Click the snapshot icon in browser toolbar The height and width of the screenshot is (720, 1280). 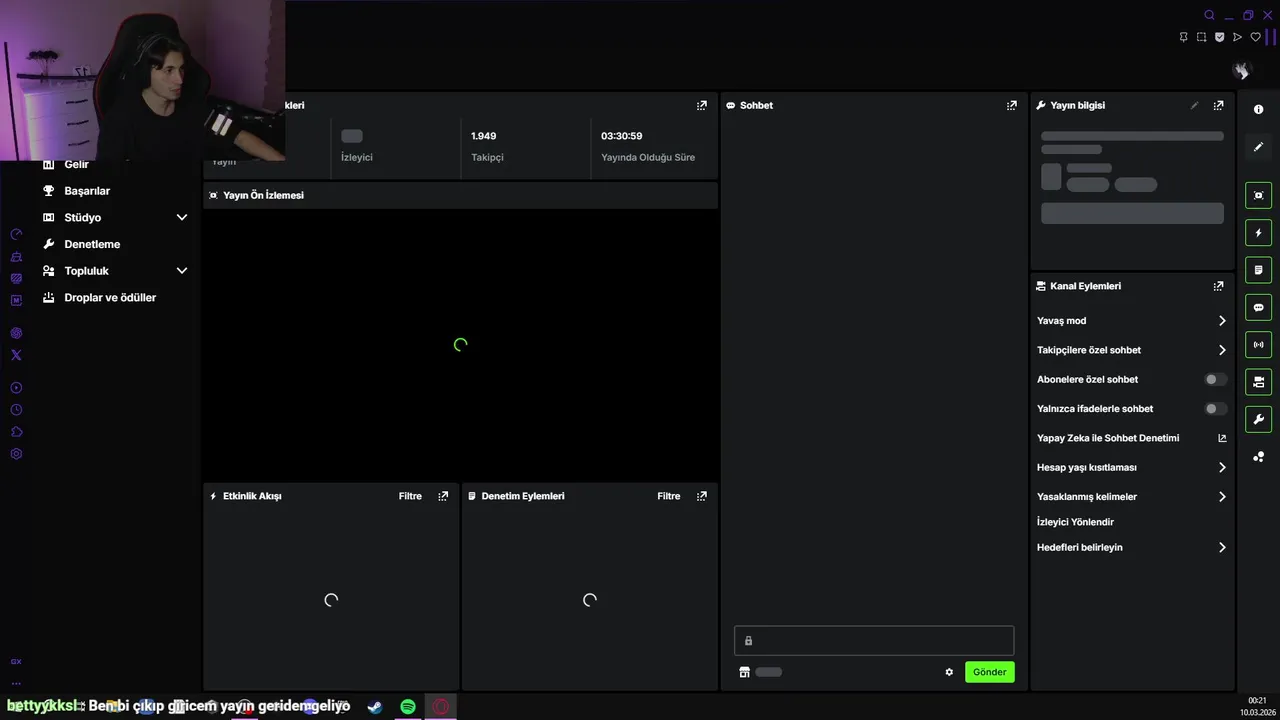[x=1201, y=37]
